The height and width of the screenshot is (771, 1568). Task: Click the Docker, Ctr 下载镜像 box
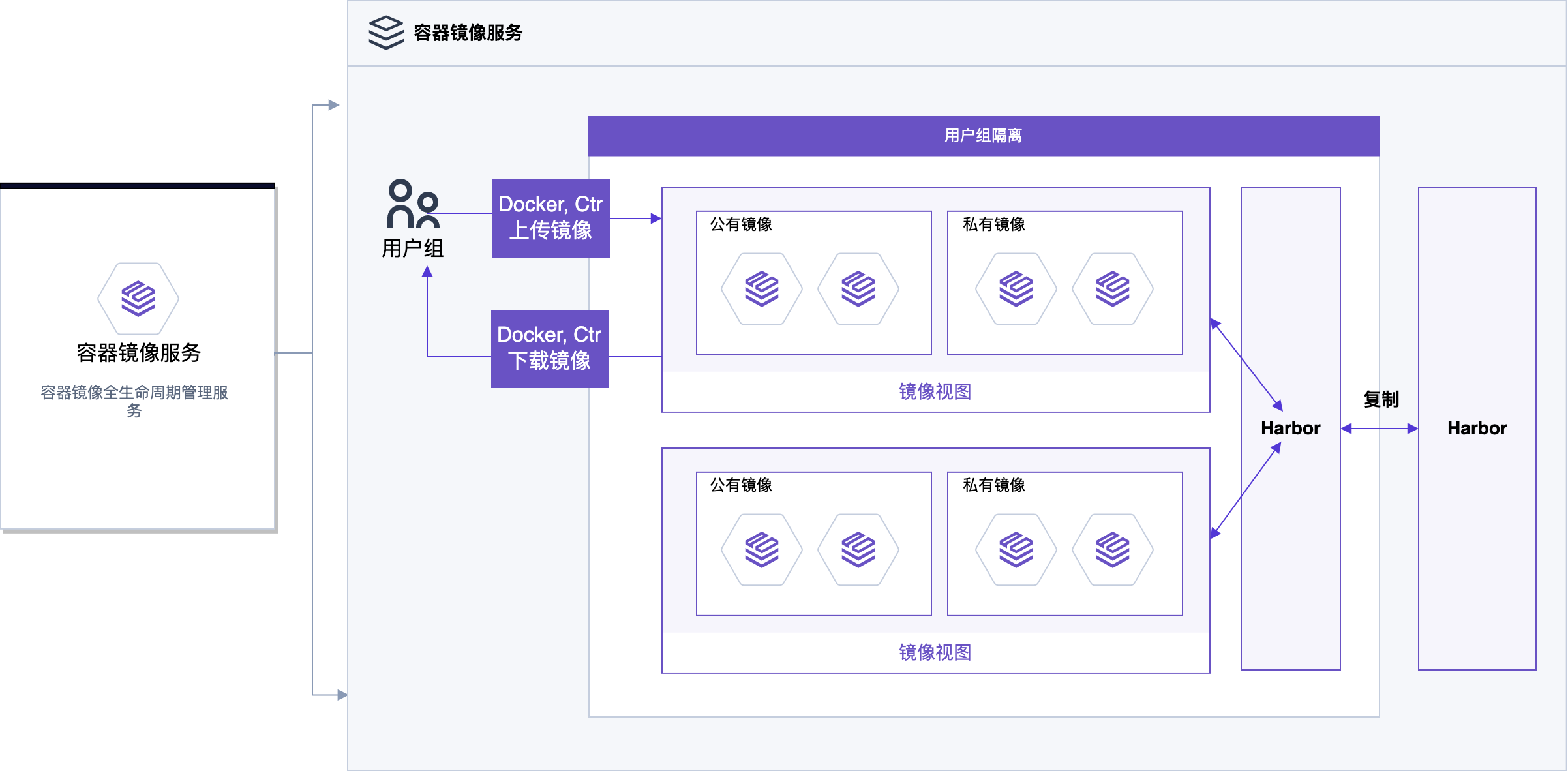coord(550,349)
